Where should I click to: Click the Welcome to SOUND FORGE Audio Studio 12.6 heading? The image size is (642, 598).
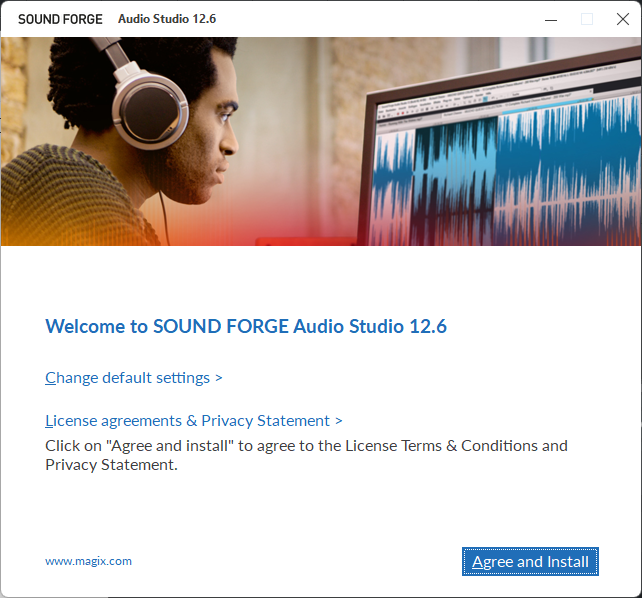click(246, 326)
